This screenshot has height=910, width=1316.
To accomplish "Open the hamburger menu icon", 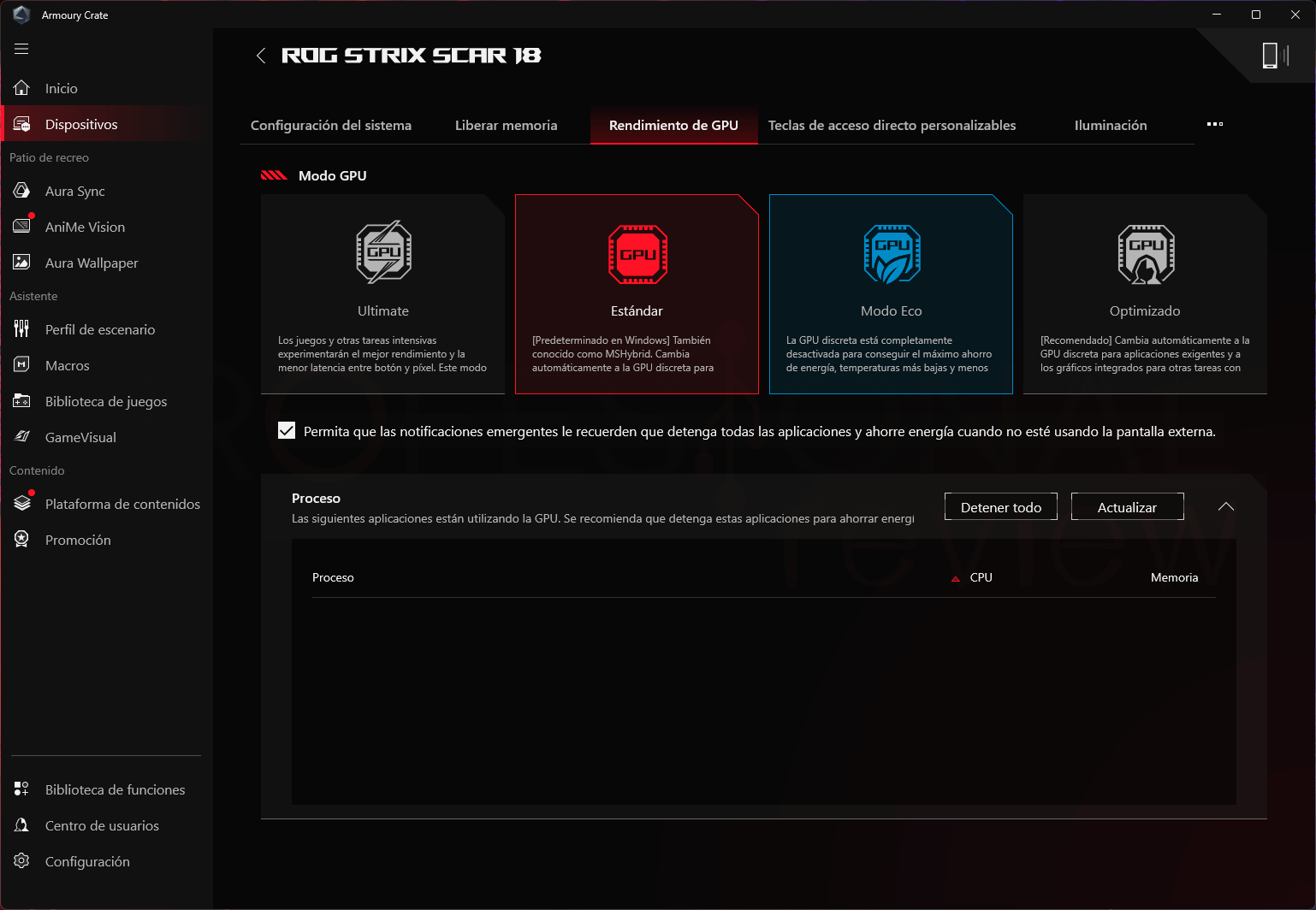I will [x=21, y=49].
